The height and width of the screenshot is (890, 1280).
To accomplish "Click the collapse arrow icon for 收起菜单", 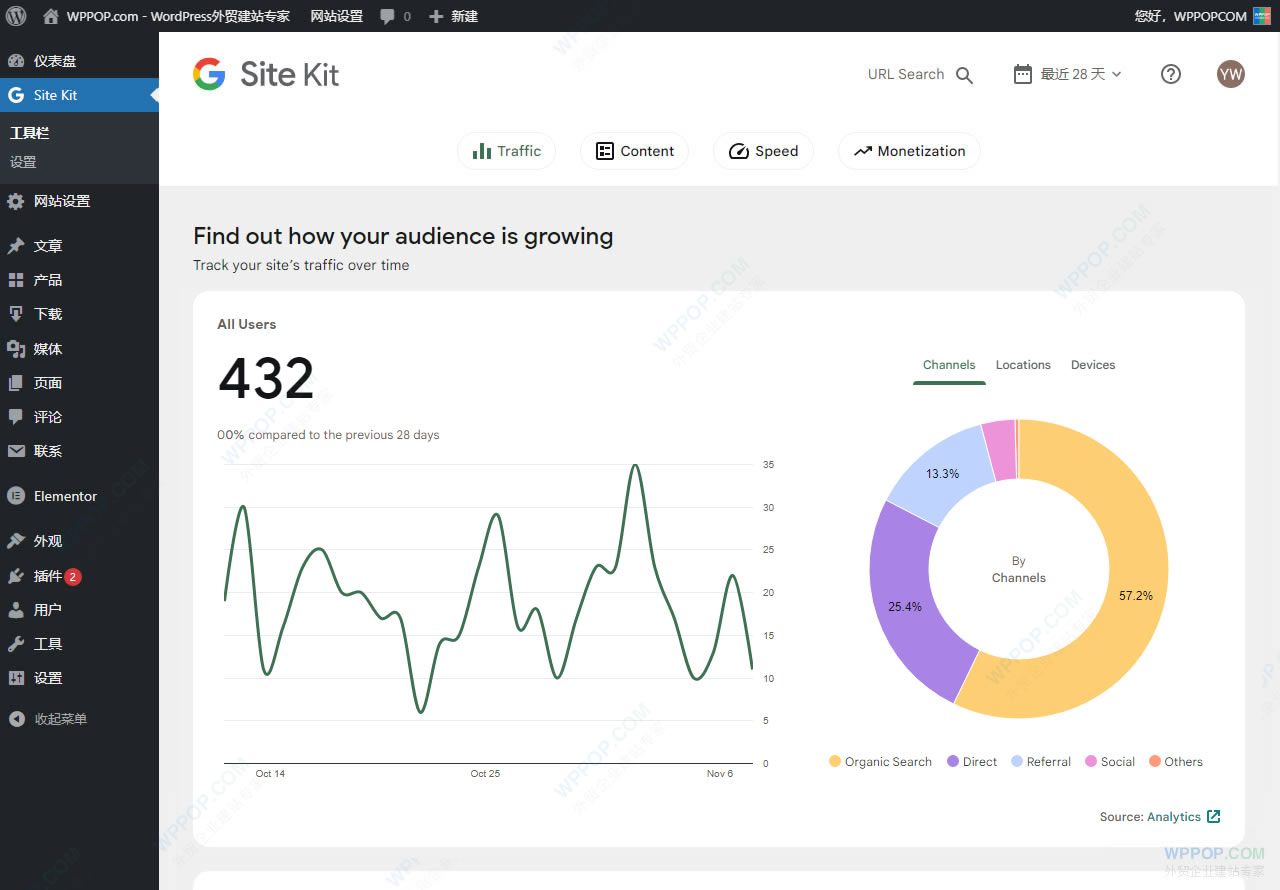I will tap(16, 719).
